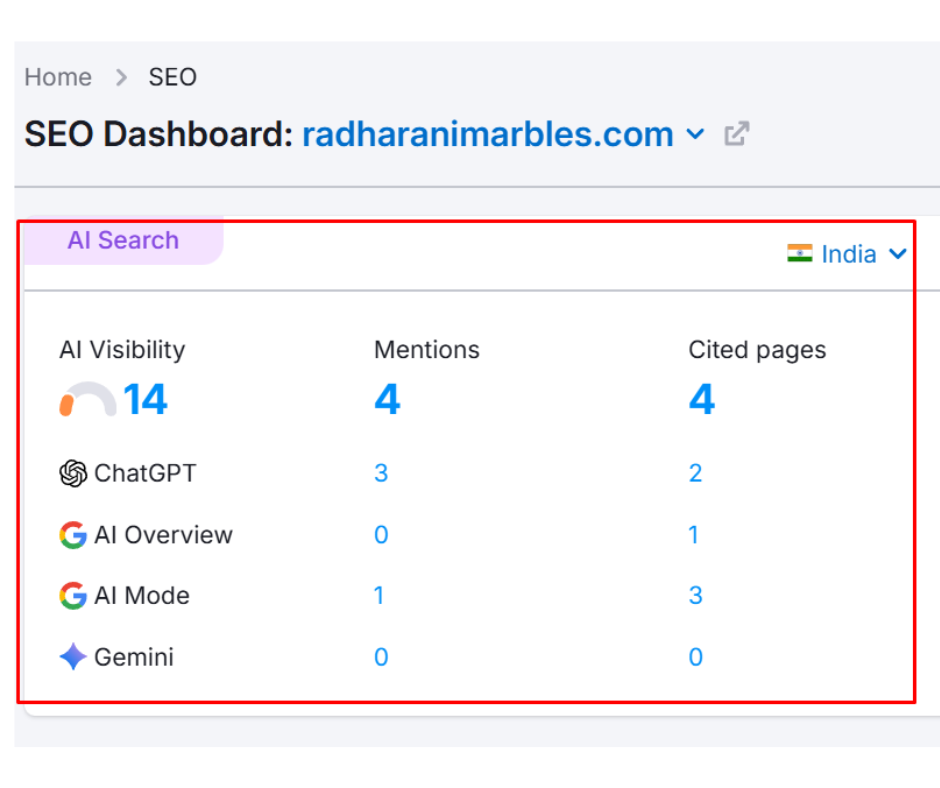940x788 pixels.
Task: Open the radharanimarbles.com domain link
Action: [x=487, y=133]
